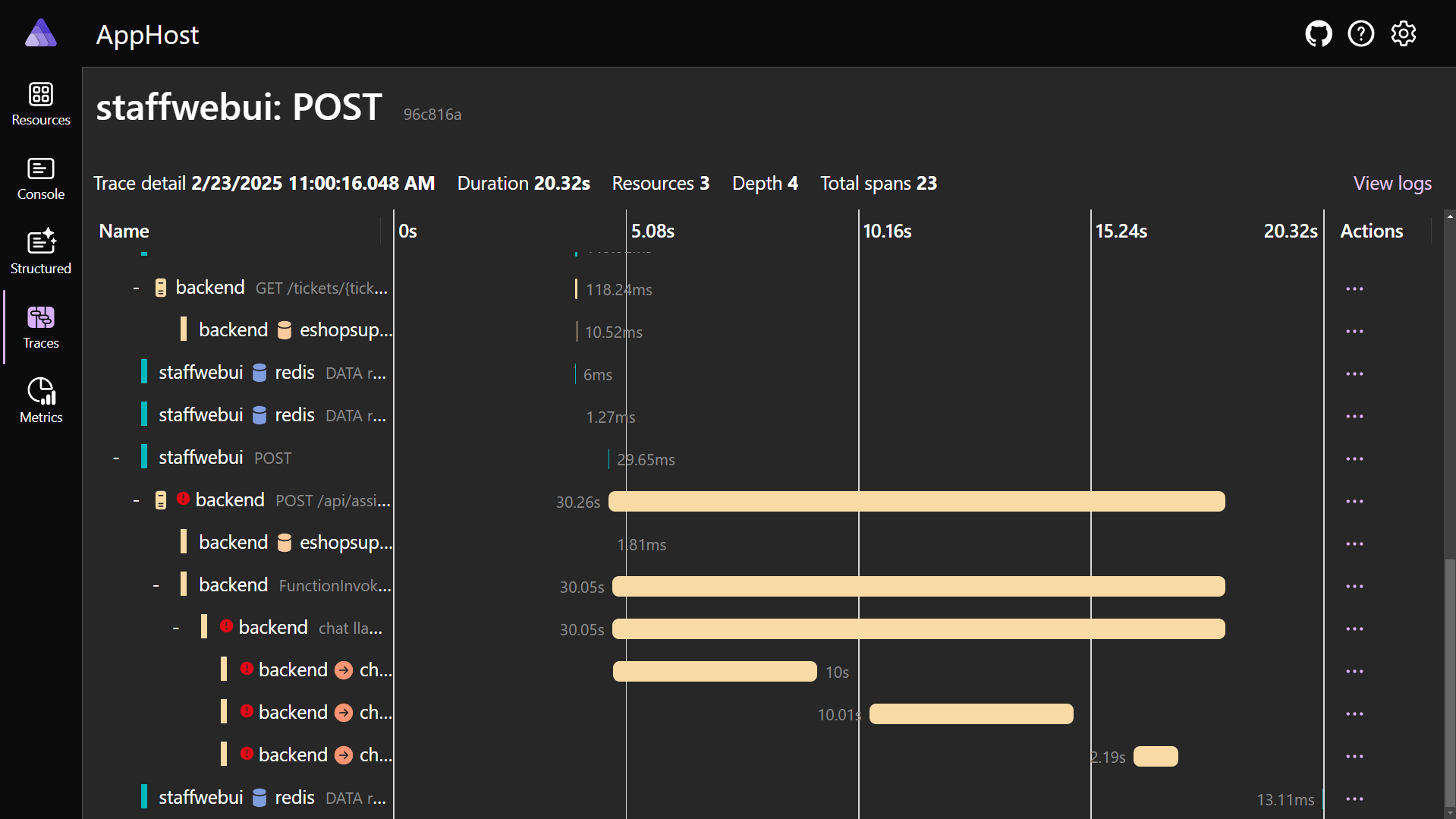Open the settings gear icon
Screen dimensions: 1456x819
(1404, 33)
